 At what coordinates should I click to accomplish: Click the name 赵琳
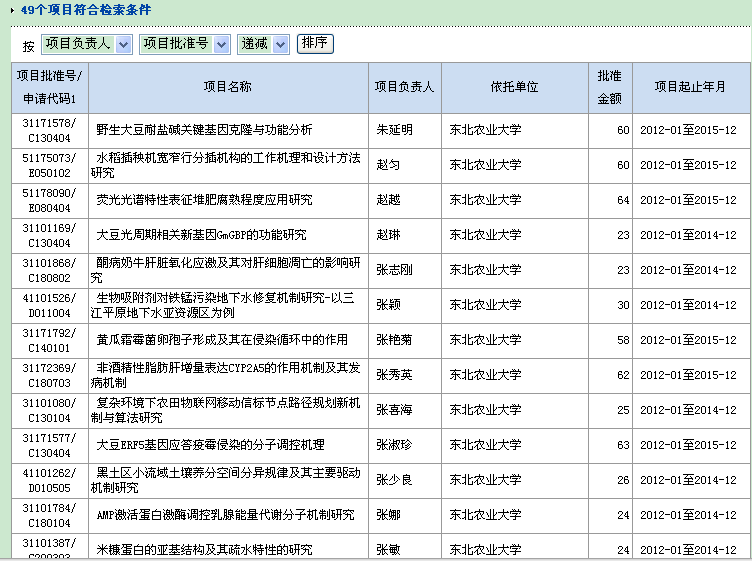click(x=388, y=235)
